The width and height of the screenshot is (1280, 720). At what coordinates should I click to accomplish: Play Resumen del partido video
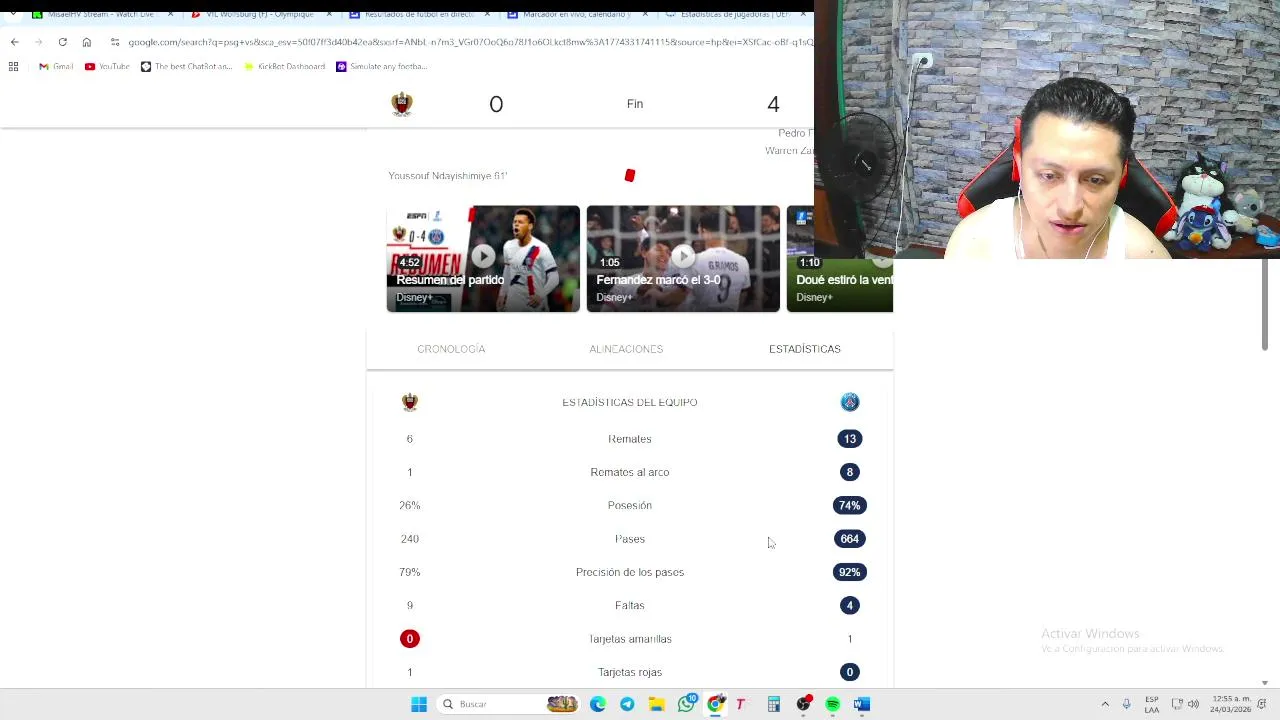pyautogui.click(x=483, y=258)
